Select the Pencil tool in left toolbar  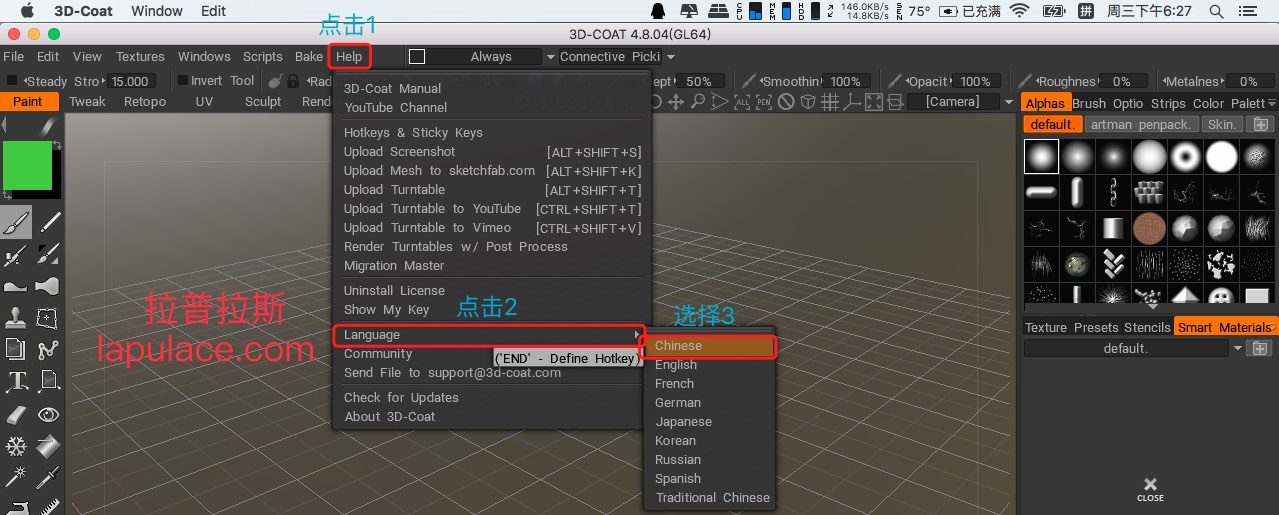pyautogui.click(x=48, y=222)
